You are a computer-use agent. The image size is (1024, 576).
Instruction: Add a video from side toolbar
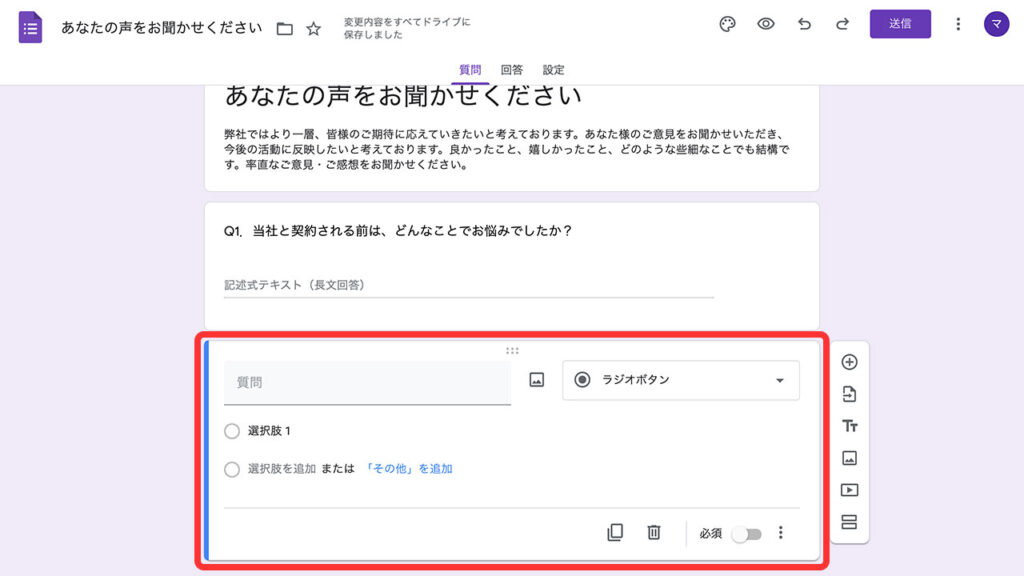[849, 490]
